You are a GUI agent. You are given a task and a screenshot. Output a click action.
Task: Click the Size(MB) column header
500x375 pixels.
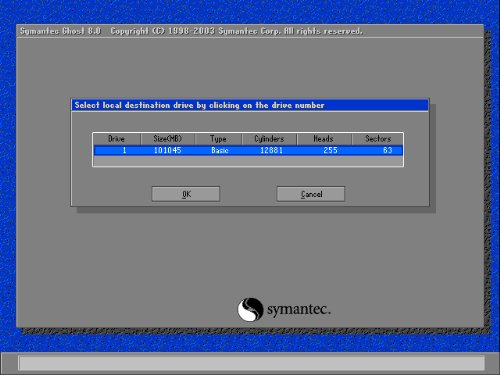click(168, 139)
